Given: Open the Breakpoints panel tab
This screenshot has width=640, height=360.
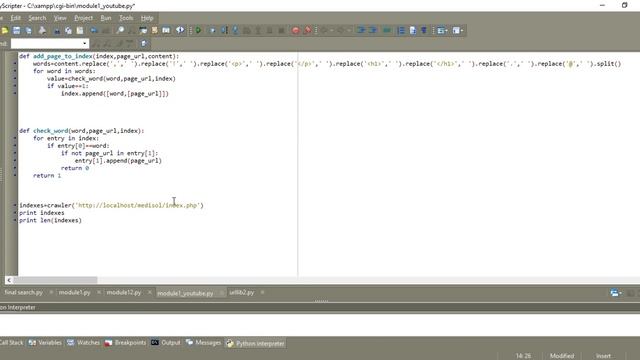Looking at the screenshot, I should coord(125,343).
